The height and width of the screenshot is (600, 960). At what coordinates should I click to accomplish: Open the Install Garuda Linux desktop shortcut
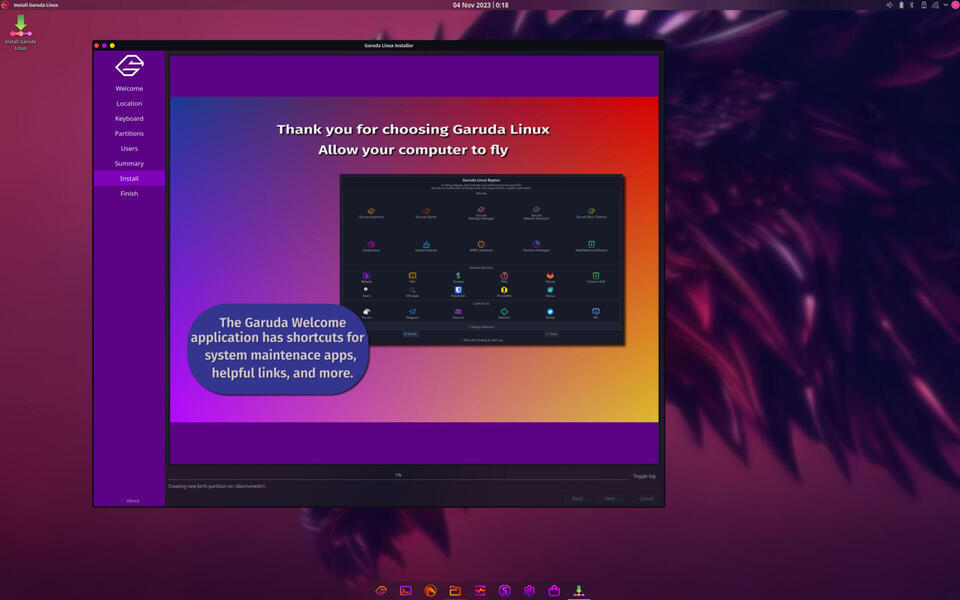pyautogui.click(x=20, y=32)
